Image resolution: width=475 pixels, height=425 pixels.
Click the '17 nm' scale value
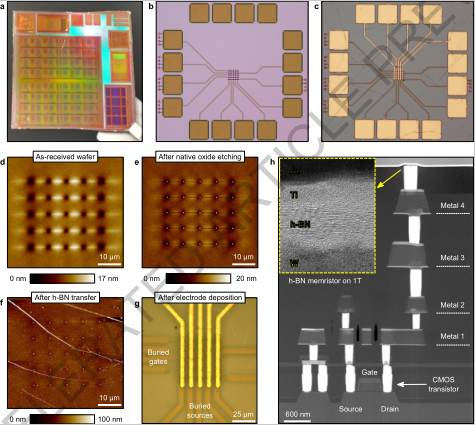108,279
